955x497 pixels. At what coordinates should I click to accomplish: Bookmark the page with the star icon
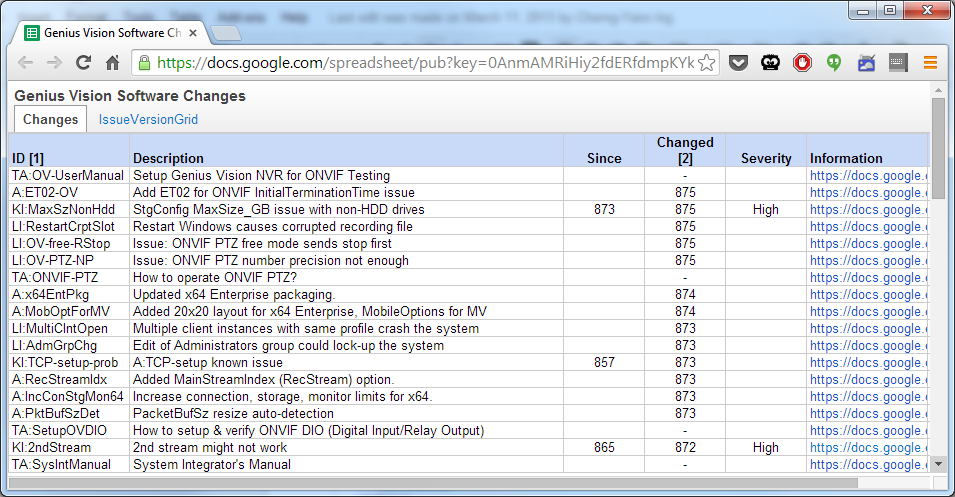click(707, 63)
